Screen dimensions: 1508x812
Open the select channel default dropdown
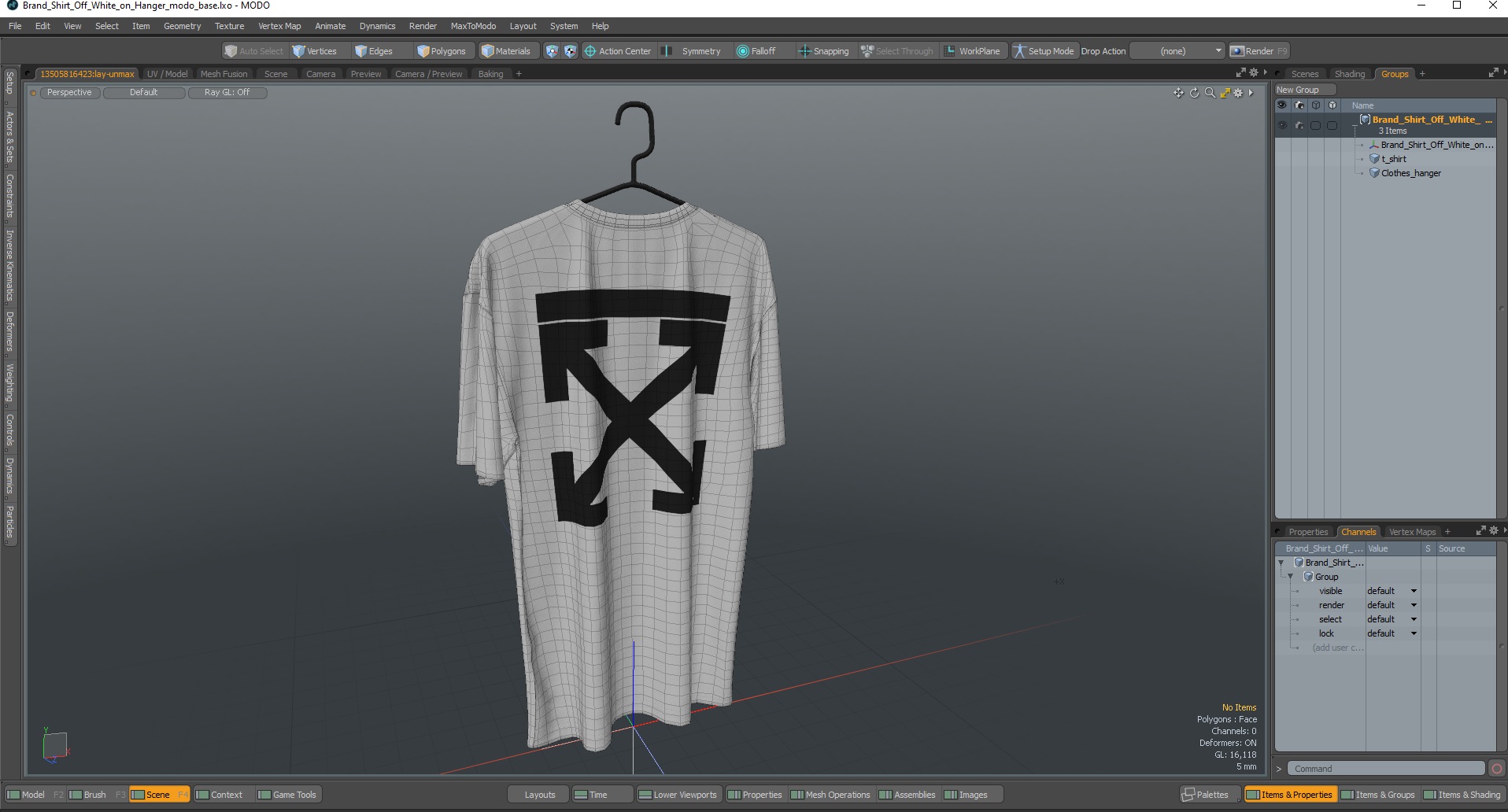coord(1392,619)
